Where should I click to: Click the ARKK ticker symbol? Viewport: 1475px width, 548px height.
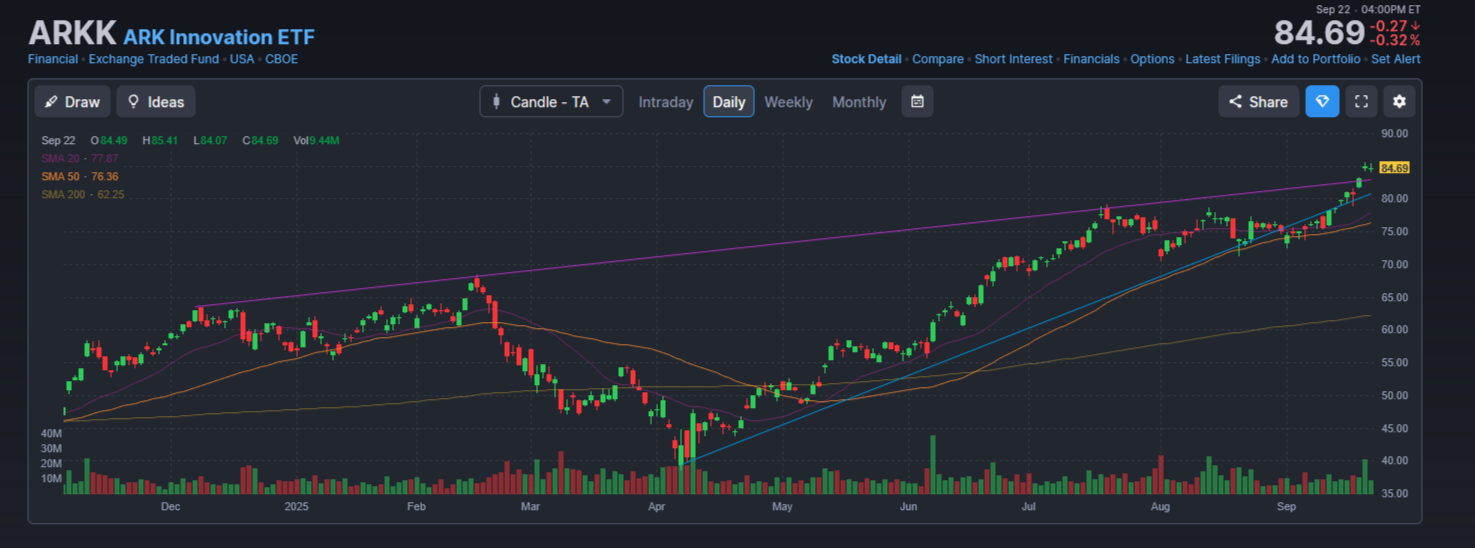[72, 34]
